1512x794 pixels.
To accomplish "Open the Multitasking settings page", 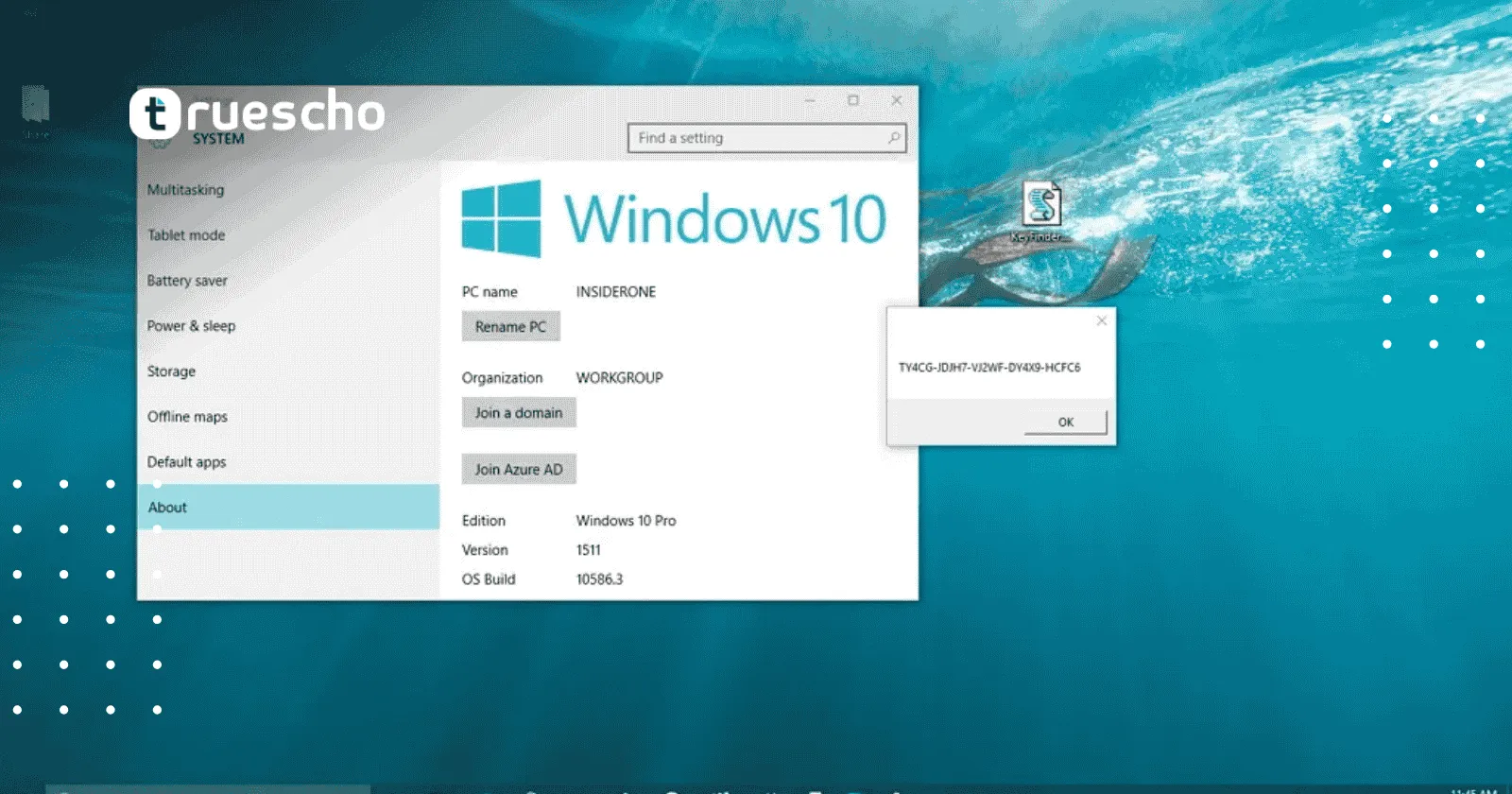I will (186, 190).
